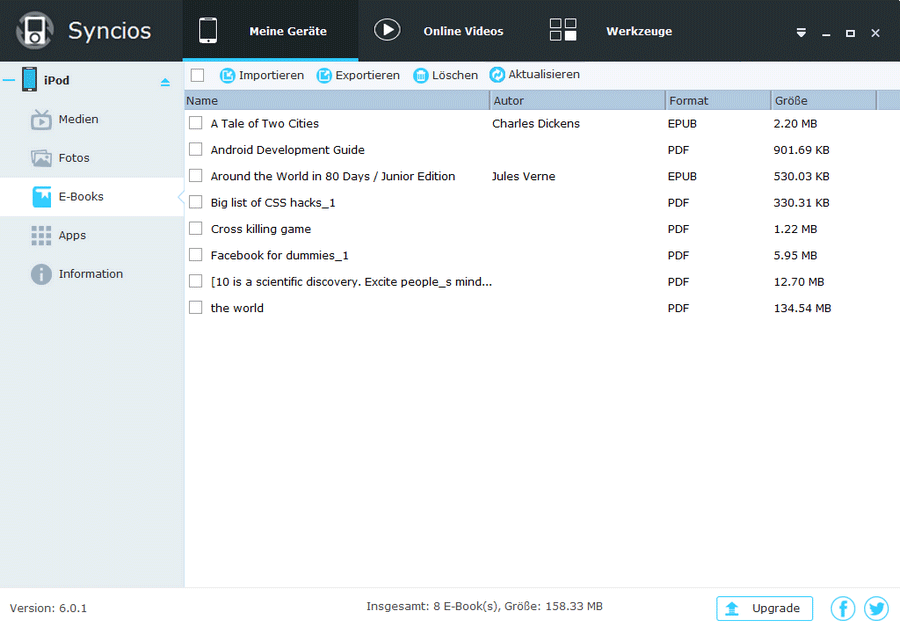Click the Version: 6.0.1 status text
The width and height of the screenshot is (900, 626).
[48, 608]
